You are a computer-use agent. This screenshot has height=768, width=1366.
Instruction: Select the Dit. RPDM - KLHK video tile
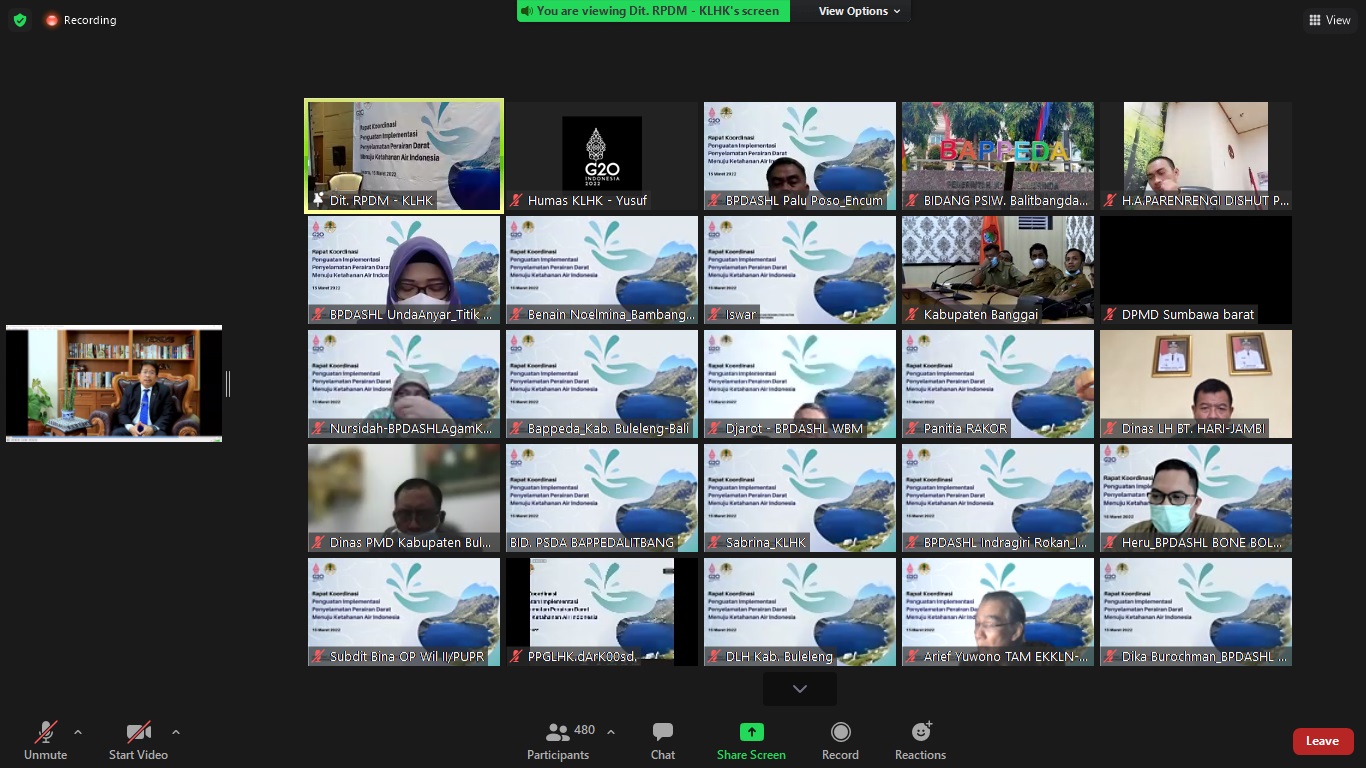coord(404,156)
